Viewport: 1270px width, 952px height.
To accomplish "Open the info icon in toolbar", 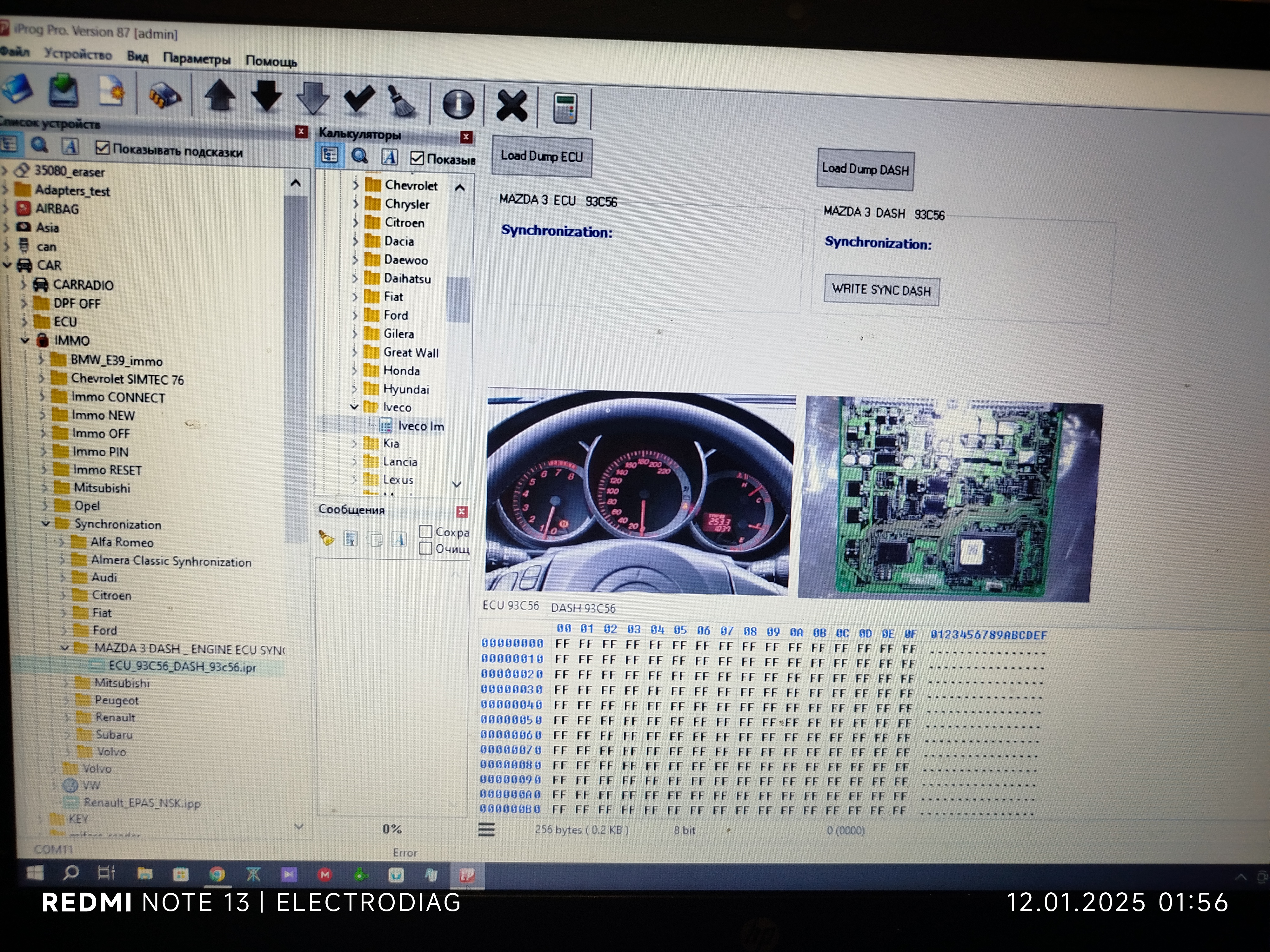I will click(458, 104).
